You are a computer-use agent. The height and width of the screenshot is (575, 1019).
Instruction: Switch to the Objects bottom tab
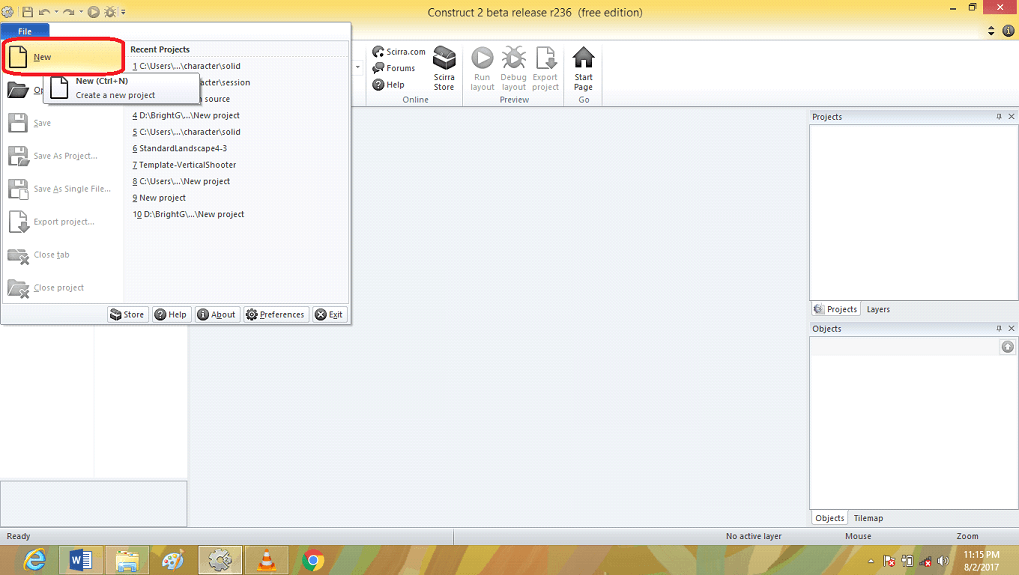[830, 518]
